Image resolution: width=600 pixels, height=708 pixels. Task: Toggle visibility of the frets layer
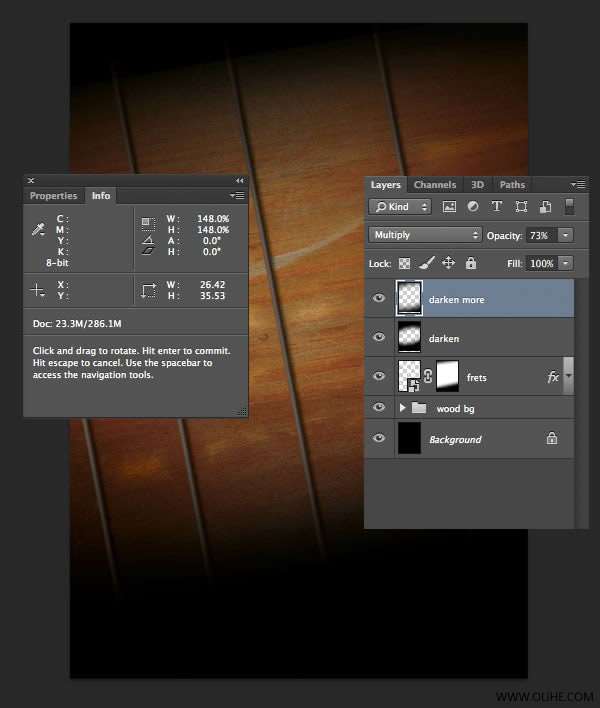[x=379, y=377]
